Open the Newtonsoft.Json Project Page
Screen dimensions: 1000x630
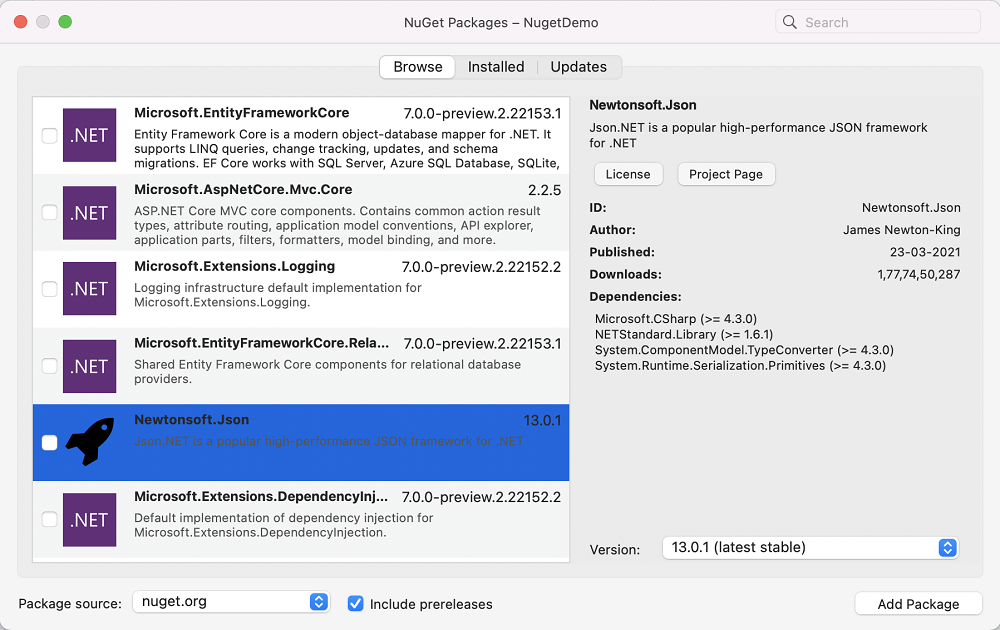726,173
